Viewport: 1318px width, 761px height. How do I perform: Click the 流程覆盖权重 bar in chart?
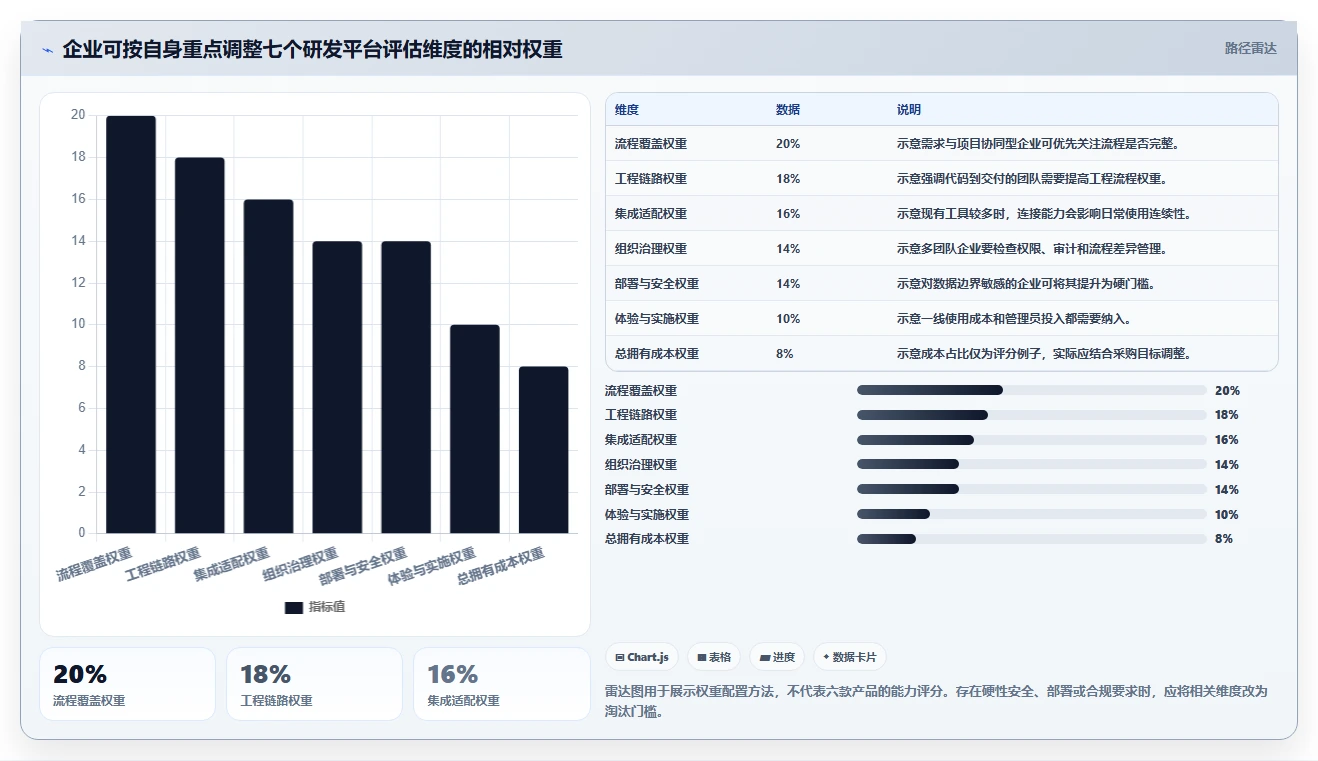click(131, 325)
